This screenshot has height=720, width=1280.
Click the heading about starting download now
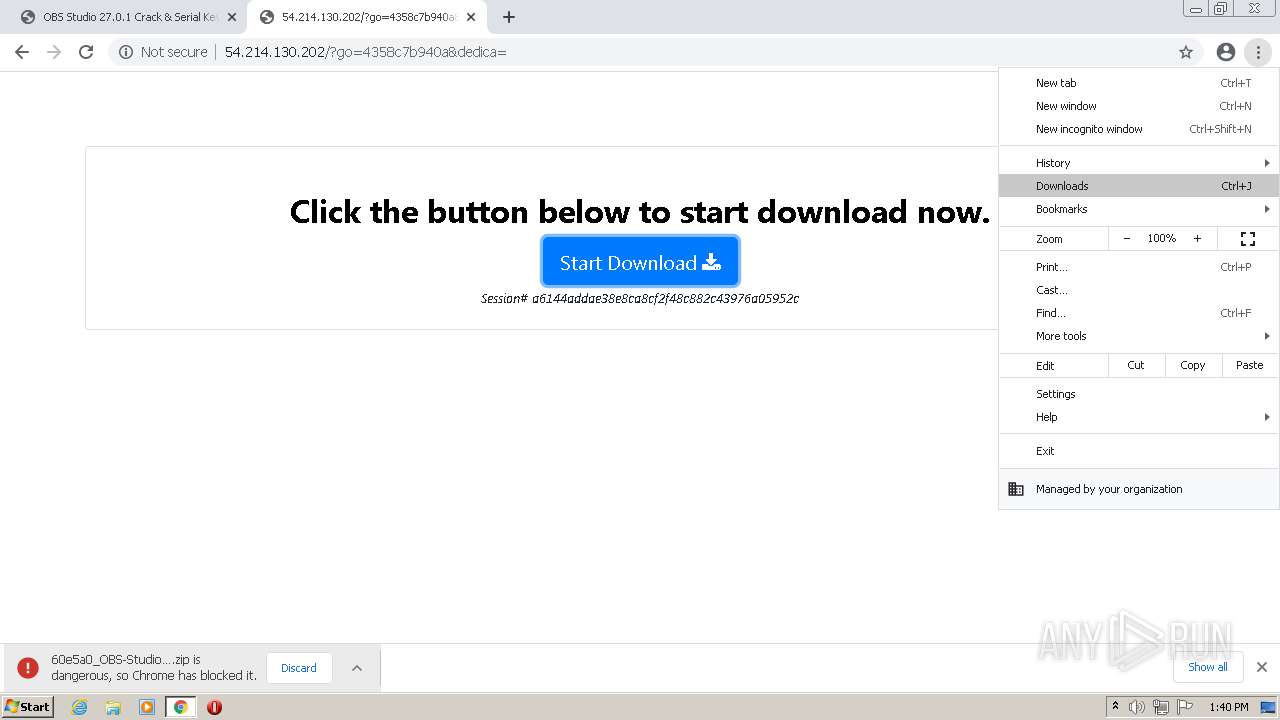(640, 211)
